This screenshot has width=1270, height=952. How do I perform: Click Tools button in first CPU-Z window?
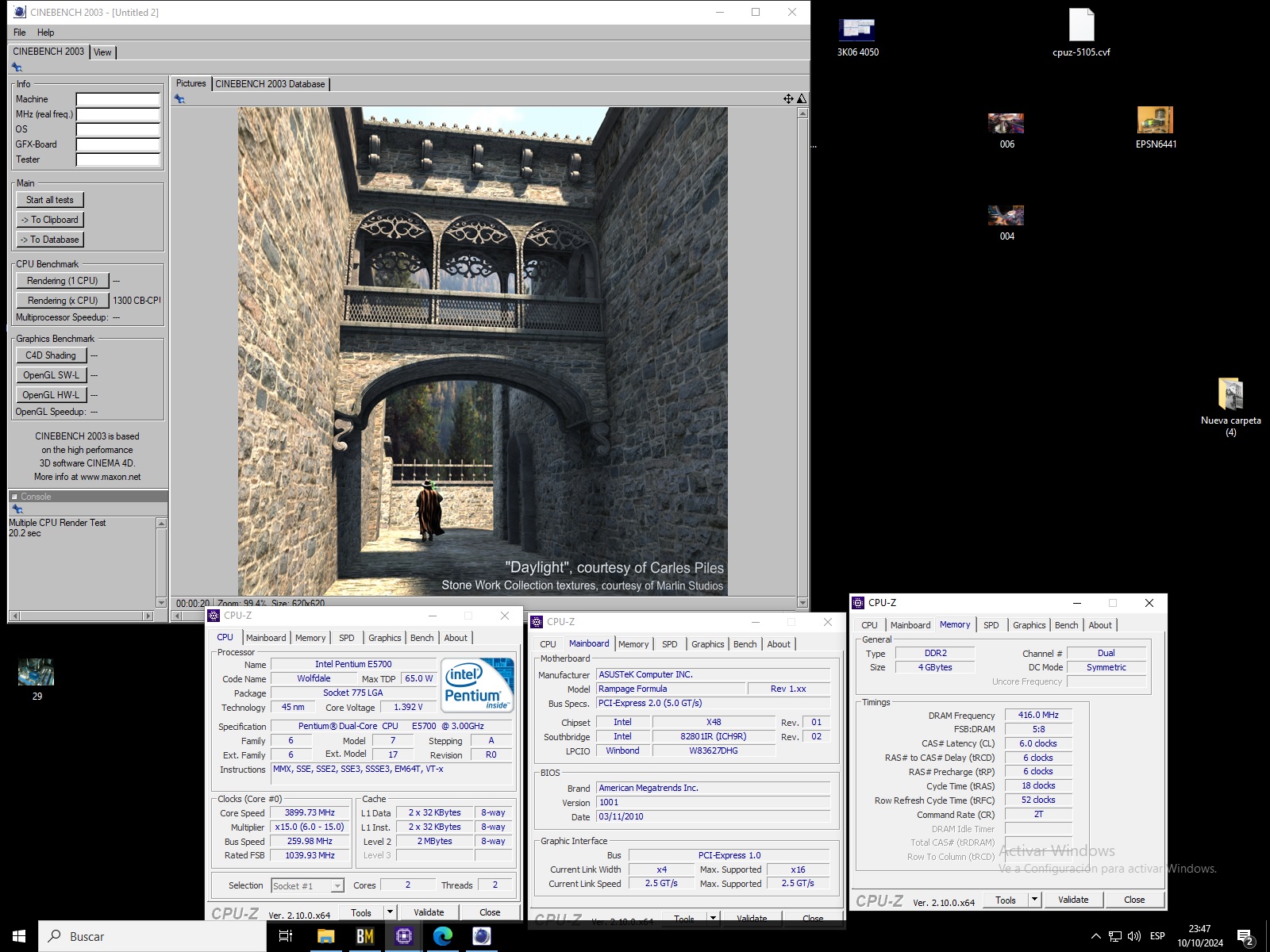click(x=361, y=912)
